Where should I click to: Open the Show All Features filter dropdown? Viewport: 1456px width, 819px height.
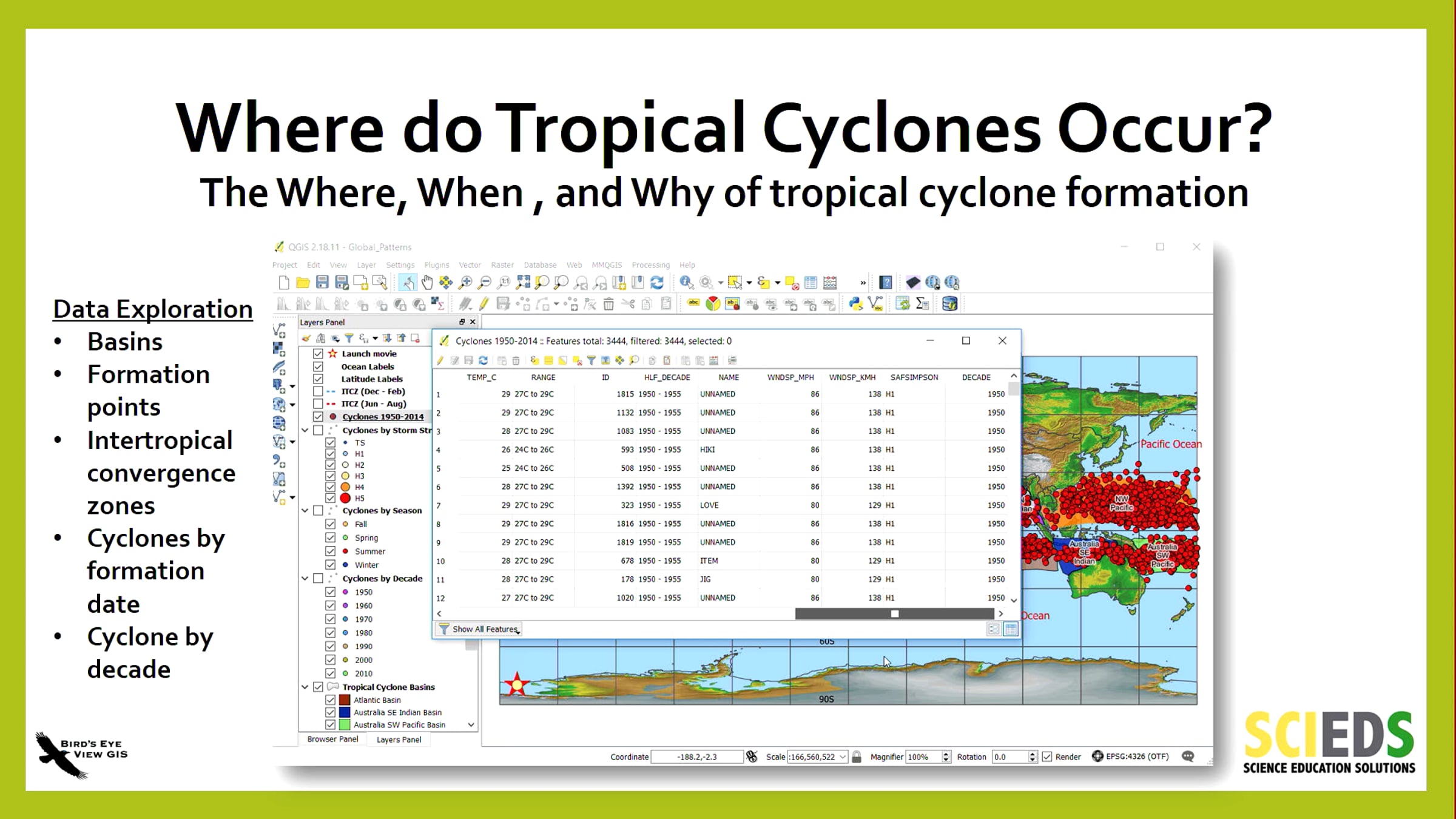479,629
